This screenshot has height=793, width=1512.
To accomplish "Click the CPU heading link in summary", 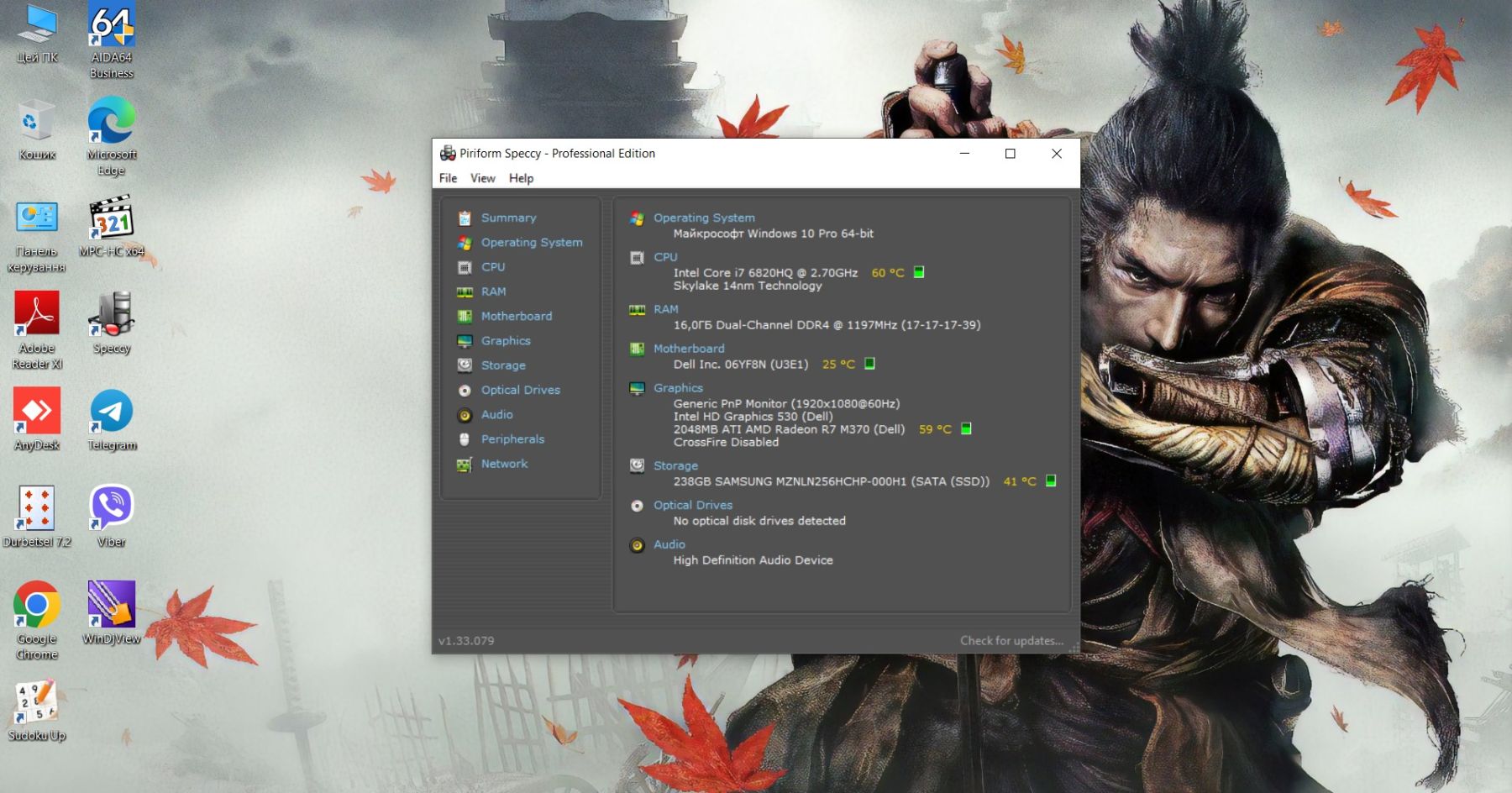I will [x=665, y=257].
